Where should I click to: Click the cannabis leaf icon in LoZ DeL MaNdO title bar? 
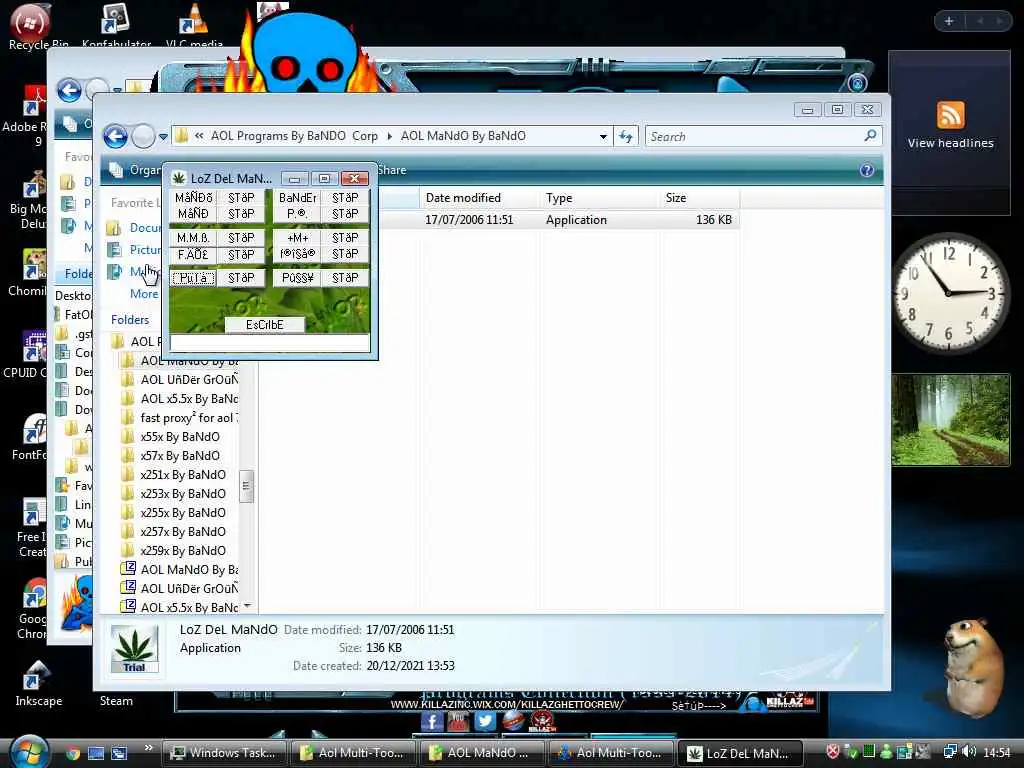point(178,178)
